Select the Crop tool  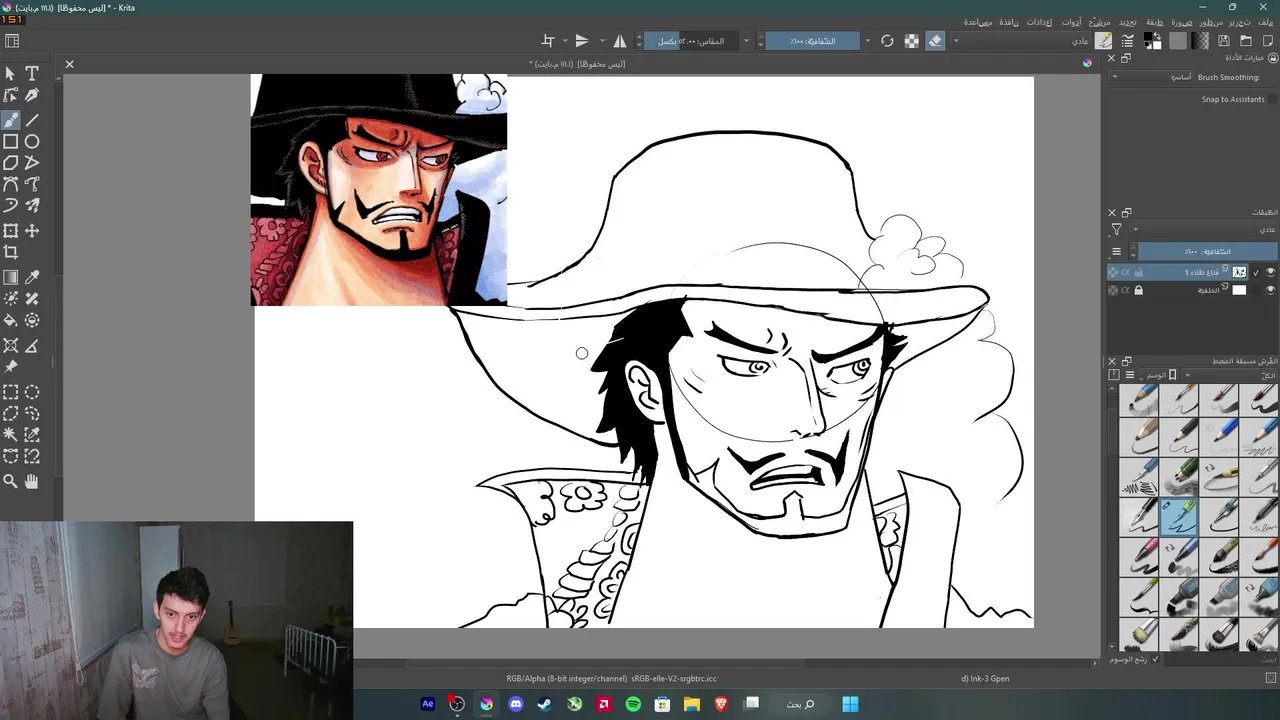11,252
